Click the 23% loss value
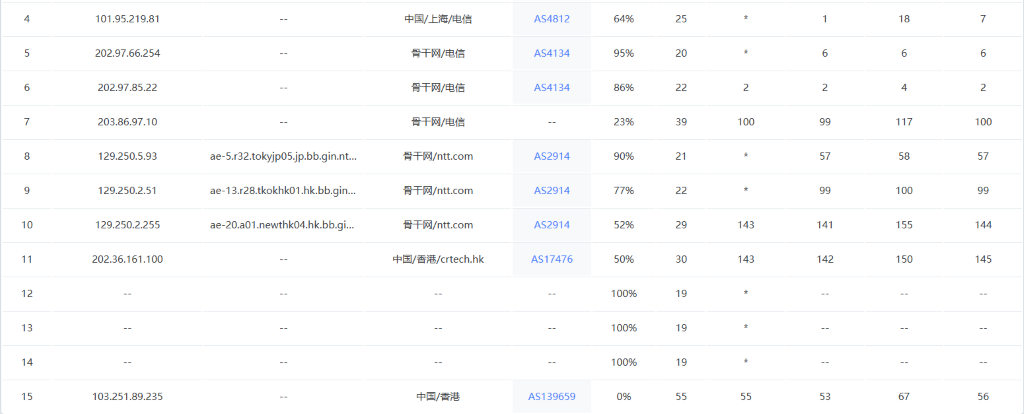The width and height of the screenshot is (1024, 414). pos(624,122)
